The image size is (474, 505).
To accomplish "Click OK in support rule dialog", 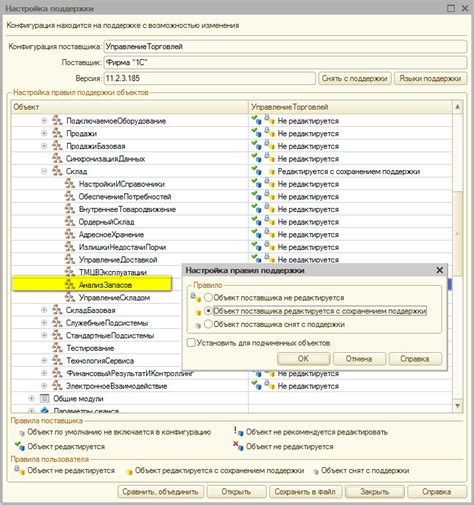I will [x=303, y=359].
